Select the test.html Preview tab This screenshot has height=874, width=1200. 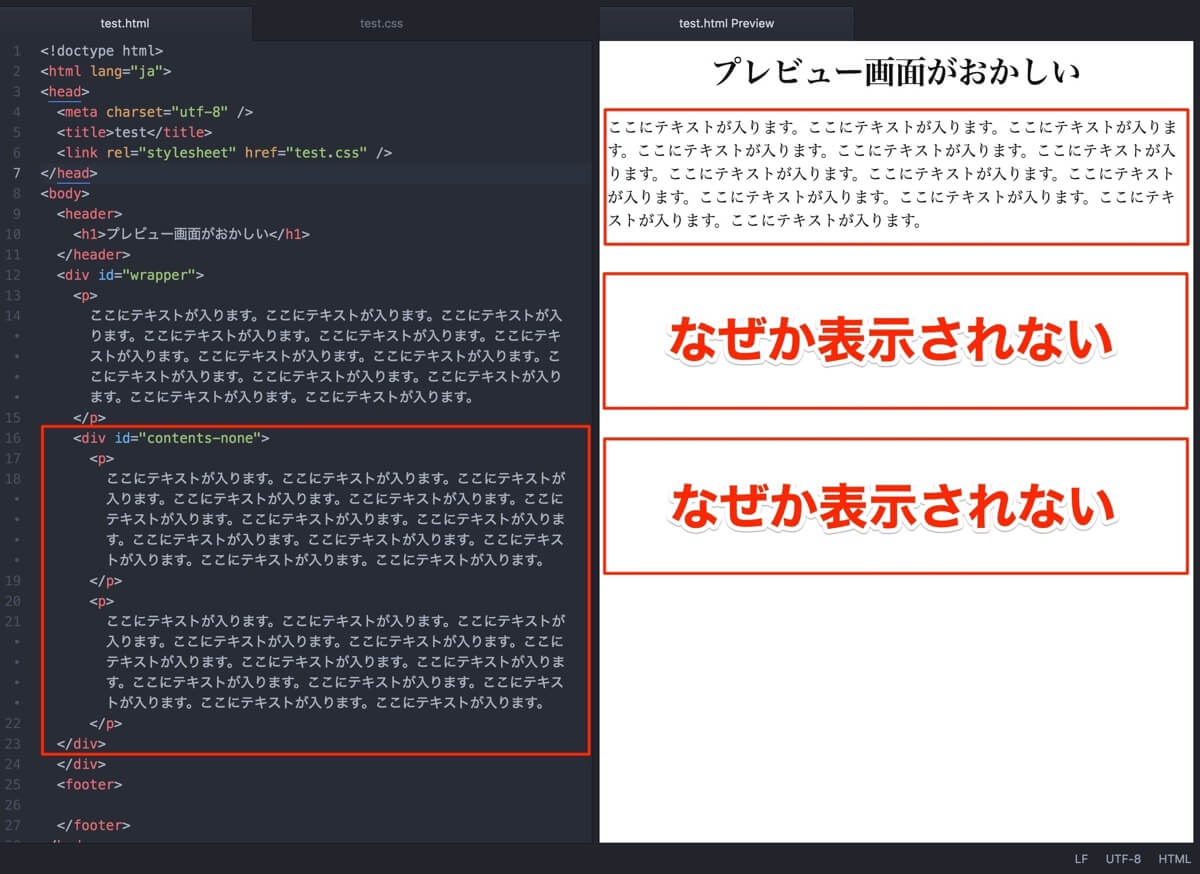726,22
